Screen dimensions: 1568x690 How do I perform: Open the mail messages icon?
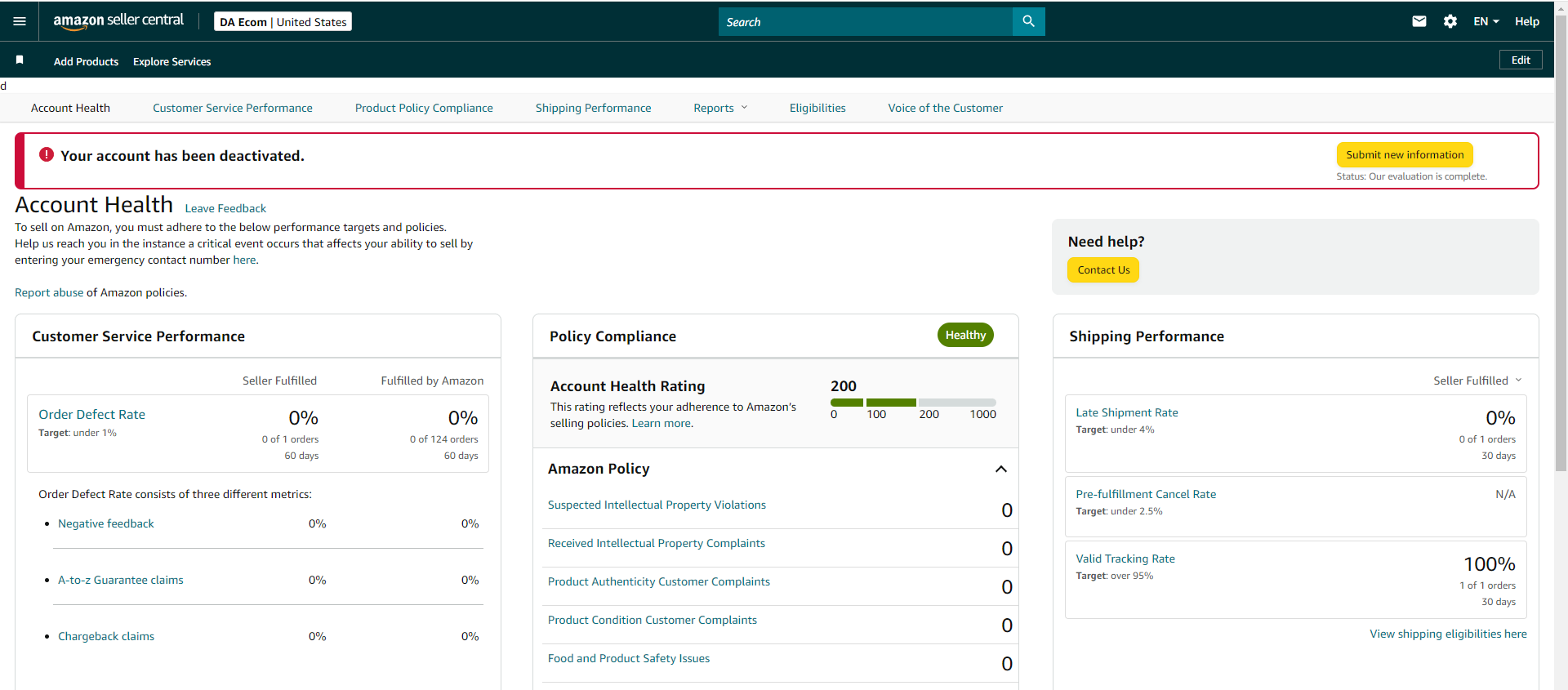click(1419, 21)
